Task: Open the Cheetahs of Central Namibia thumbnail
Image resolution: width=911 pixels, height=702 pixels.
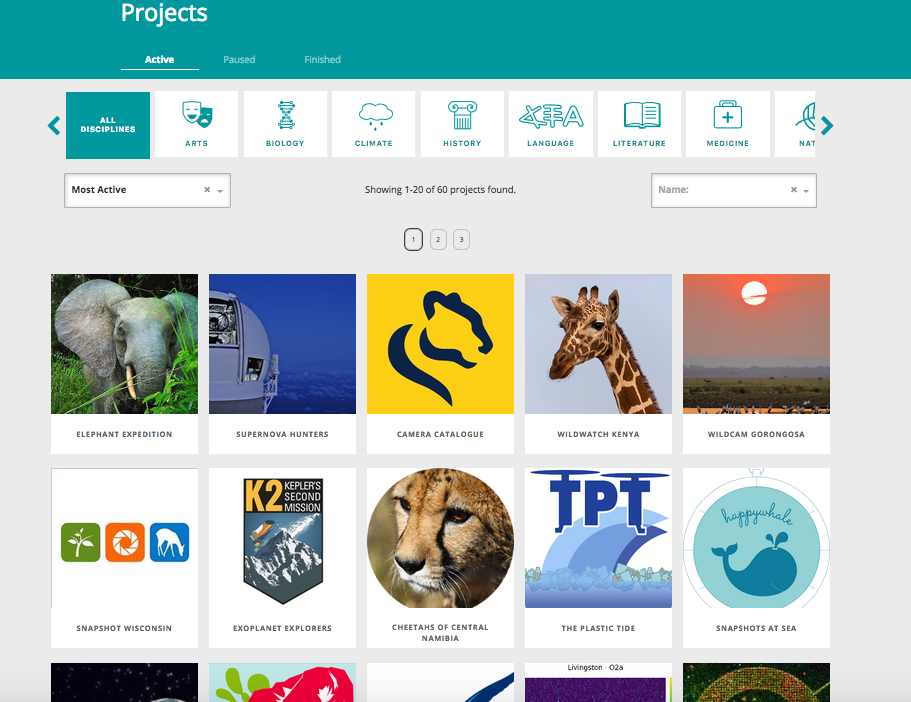Action: point(440,538)
